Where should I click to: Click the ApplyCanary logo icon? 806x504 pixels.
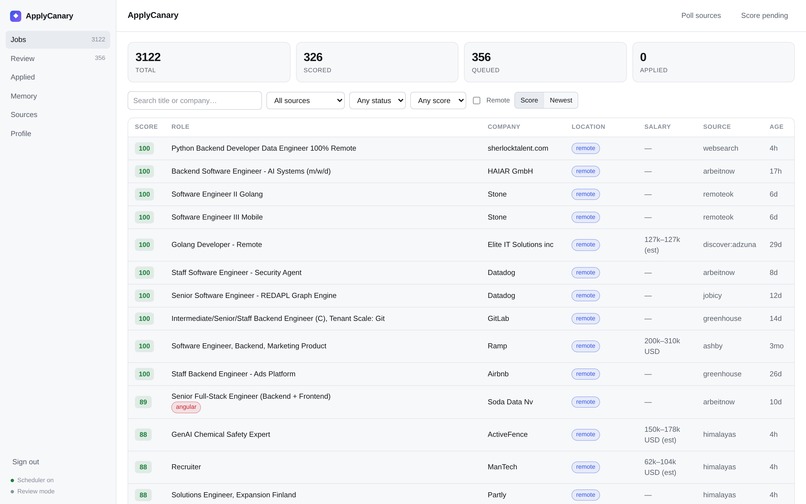click(15, 16)
